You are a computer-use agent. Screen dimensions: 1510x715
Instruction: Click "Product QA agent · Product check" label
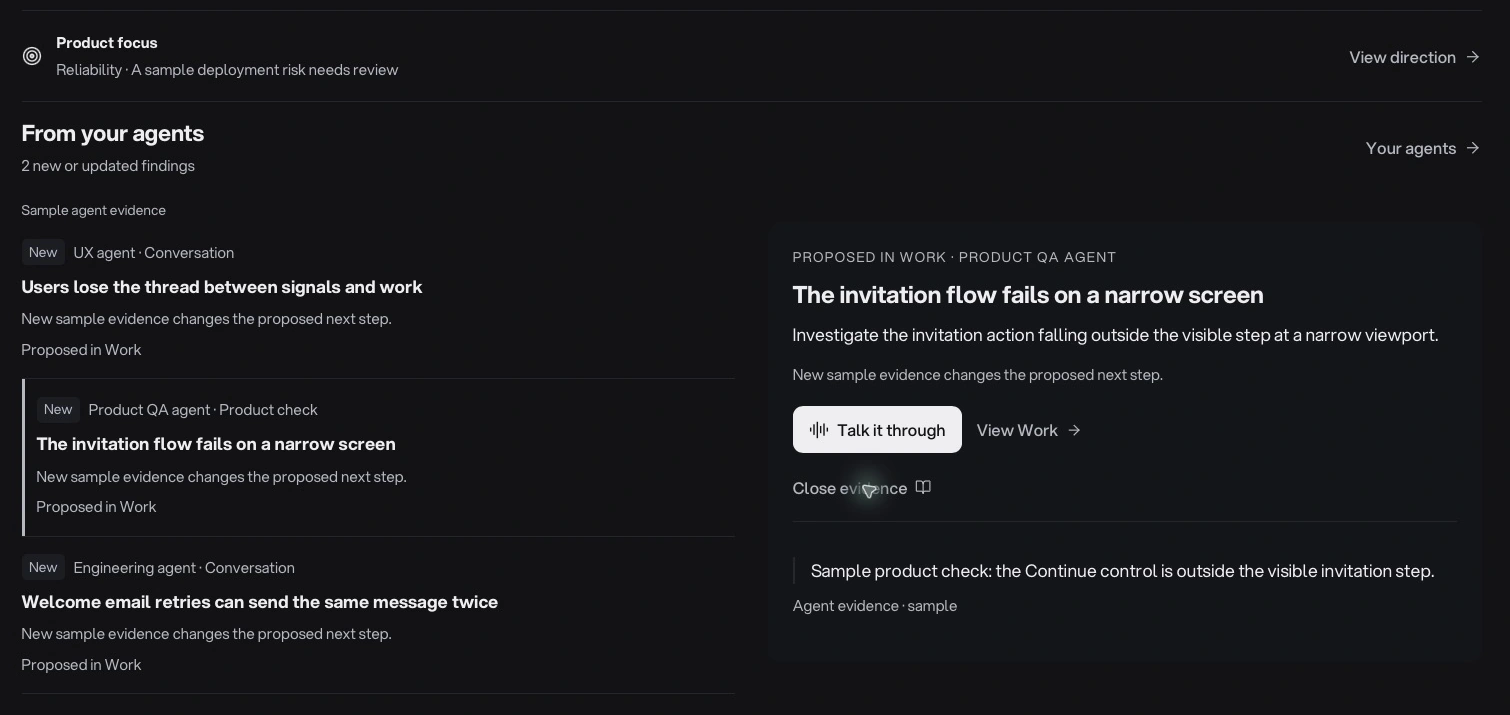[x=203, y=410]
